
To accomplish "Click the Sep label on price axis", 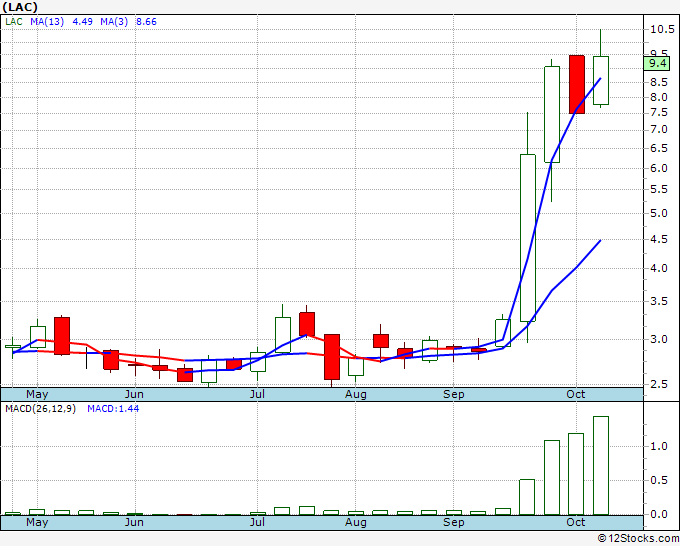I will (x=454, y=394).
